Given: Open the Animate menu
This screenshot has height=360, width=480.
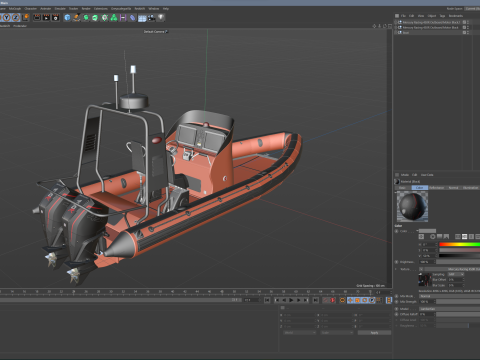Looking at the screenshot, I should coord(46,9).
